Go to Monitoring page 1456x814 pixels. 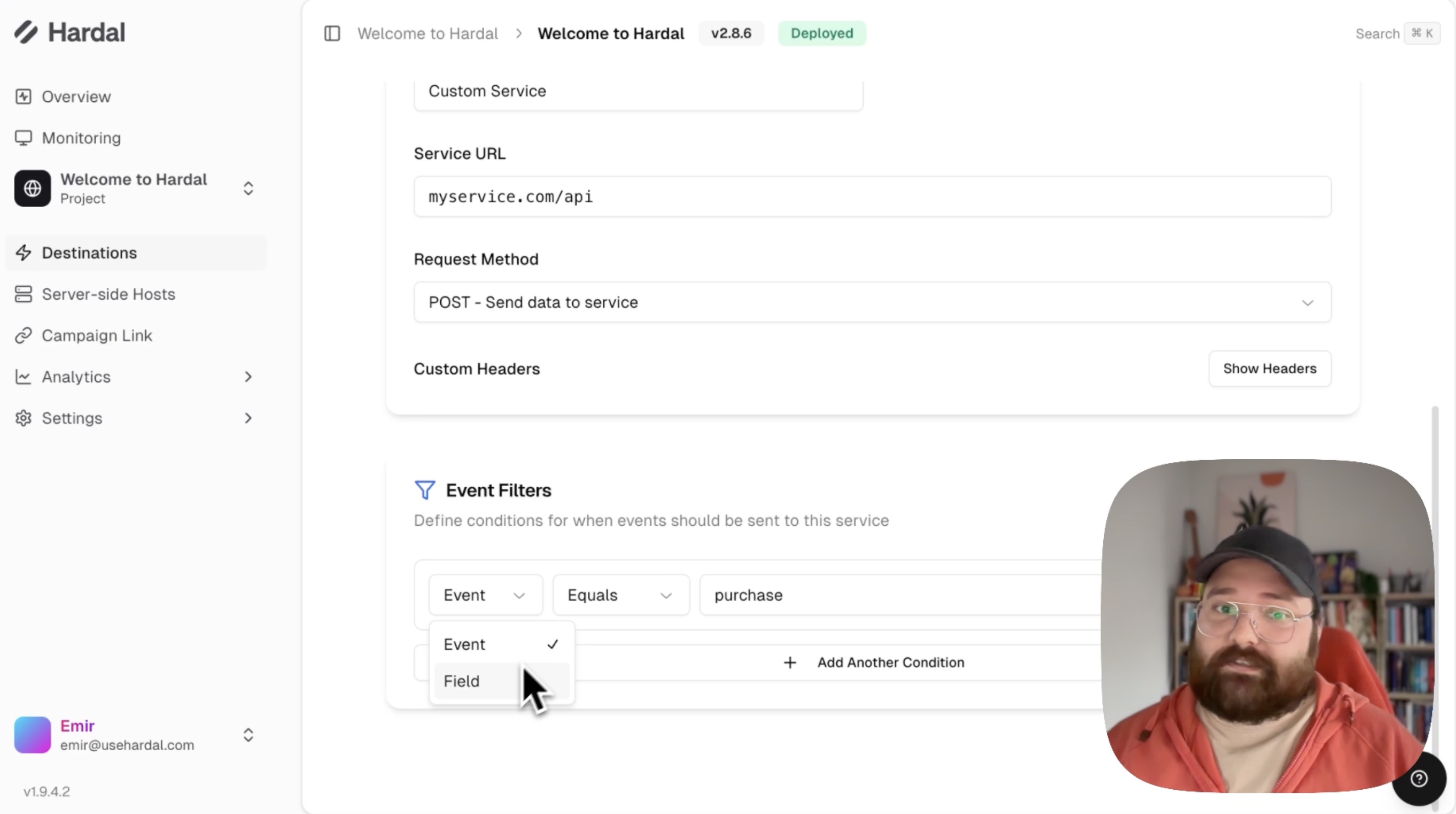pyautogui.click(x=81, y=138)
